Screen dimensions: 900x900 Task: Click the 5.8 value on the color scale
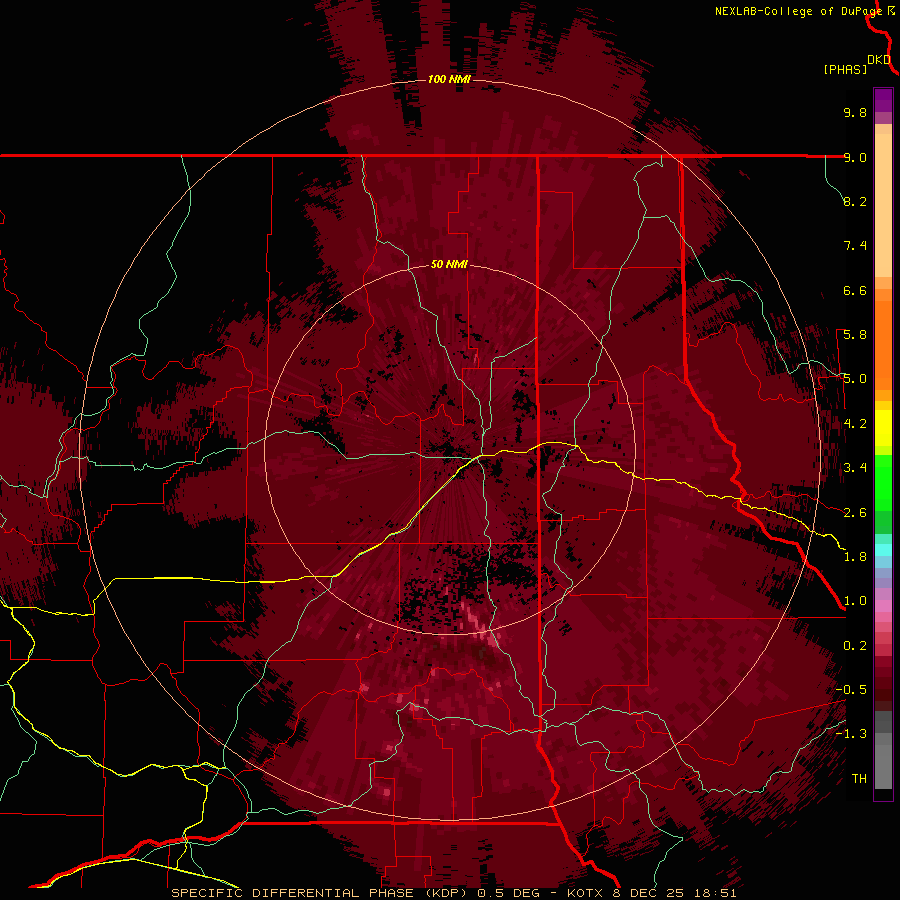click(855, 335)
